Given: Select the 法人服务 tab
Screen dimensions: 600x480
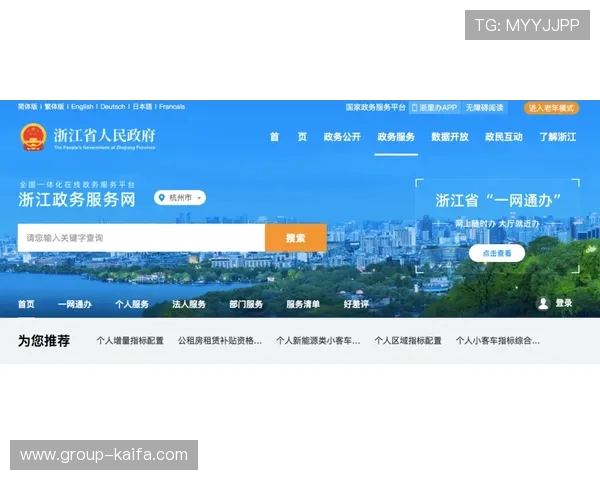Looking at the screenshot, I should click(189, 304).
